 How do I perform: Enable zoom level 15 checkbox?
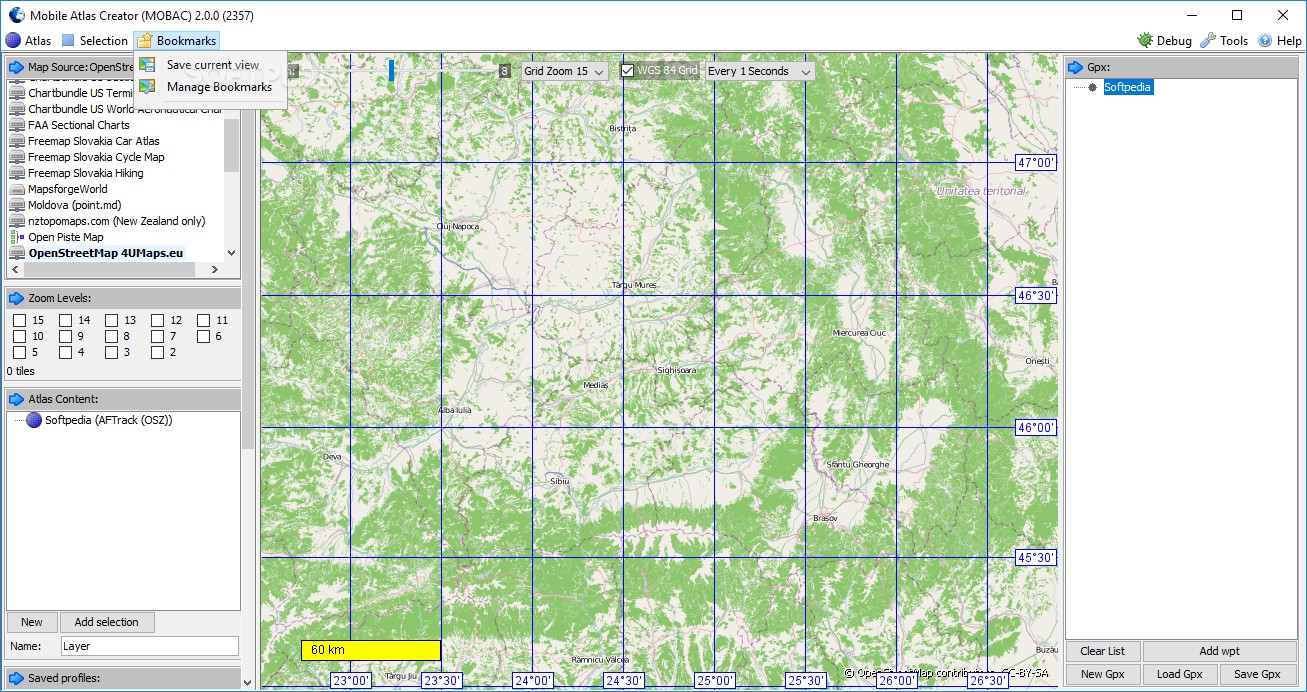tap(20, 320)
